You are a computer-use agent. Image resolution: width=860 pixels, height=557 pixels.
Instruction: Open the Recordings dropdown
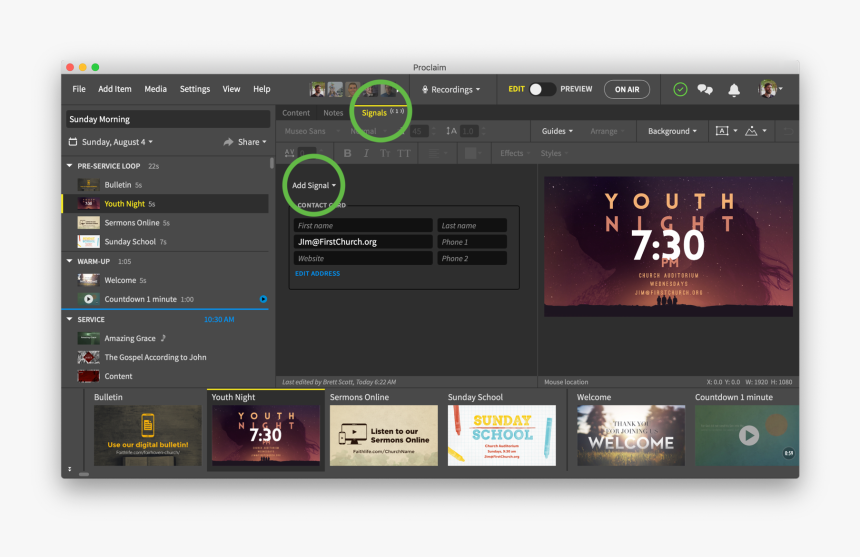point(451,89)
